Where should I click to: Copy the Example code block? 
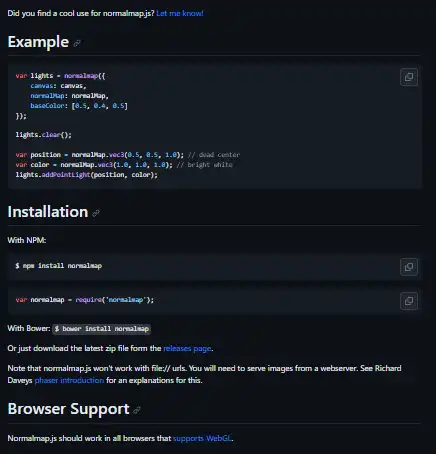pos(409,77)
